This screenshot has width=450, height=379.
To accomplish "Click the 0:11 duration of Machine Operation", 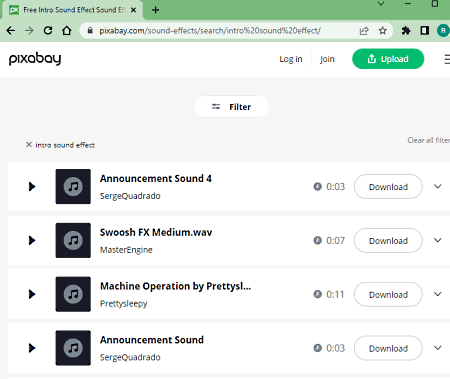I will click(x=335, y=294).
